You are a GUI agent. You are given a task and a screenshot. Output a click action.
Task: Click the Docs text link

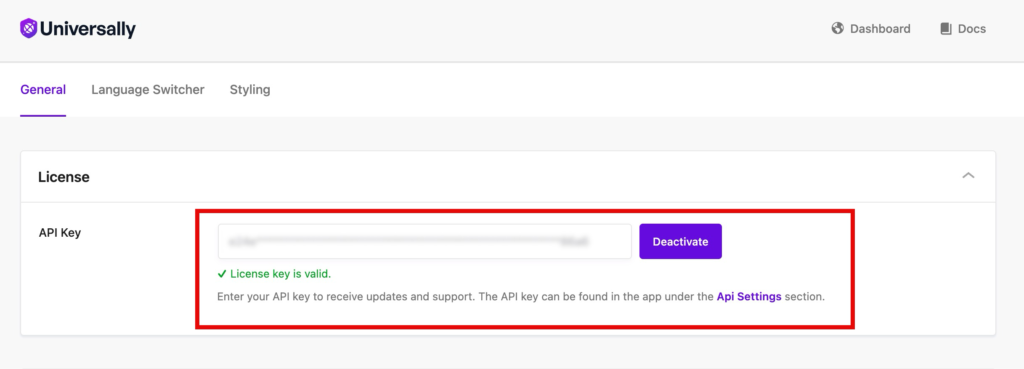pyautogui.click(x=972, y=29)
